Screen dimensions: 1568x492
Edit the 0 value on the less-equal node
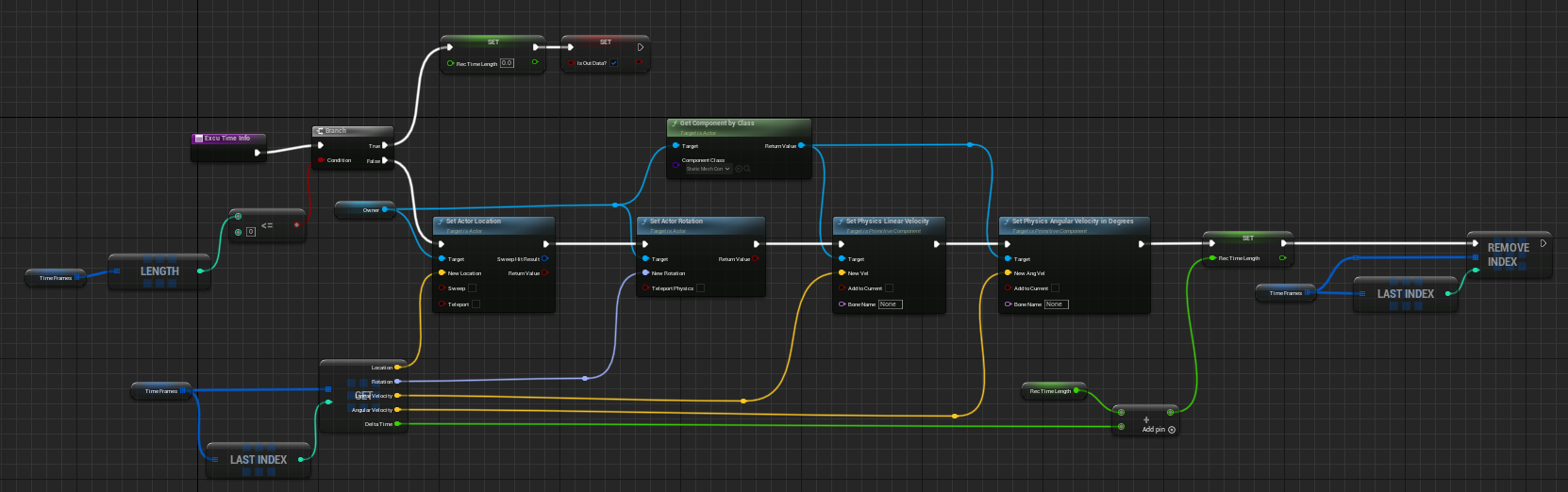[x=251, y=232]
